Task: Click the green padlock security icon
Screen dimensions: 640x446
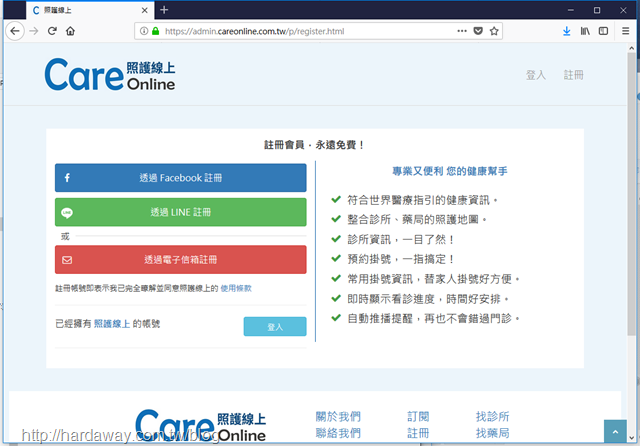Action: [156, 31]
